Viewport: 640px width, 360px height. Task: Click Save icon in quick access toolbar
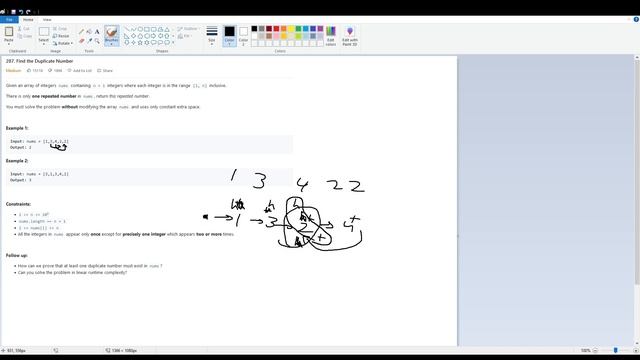13,12
